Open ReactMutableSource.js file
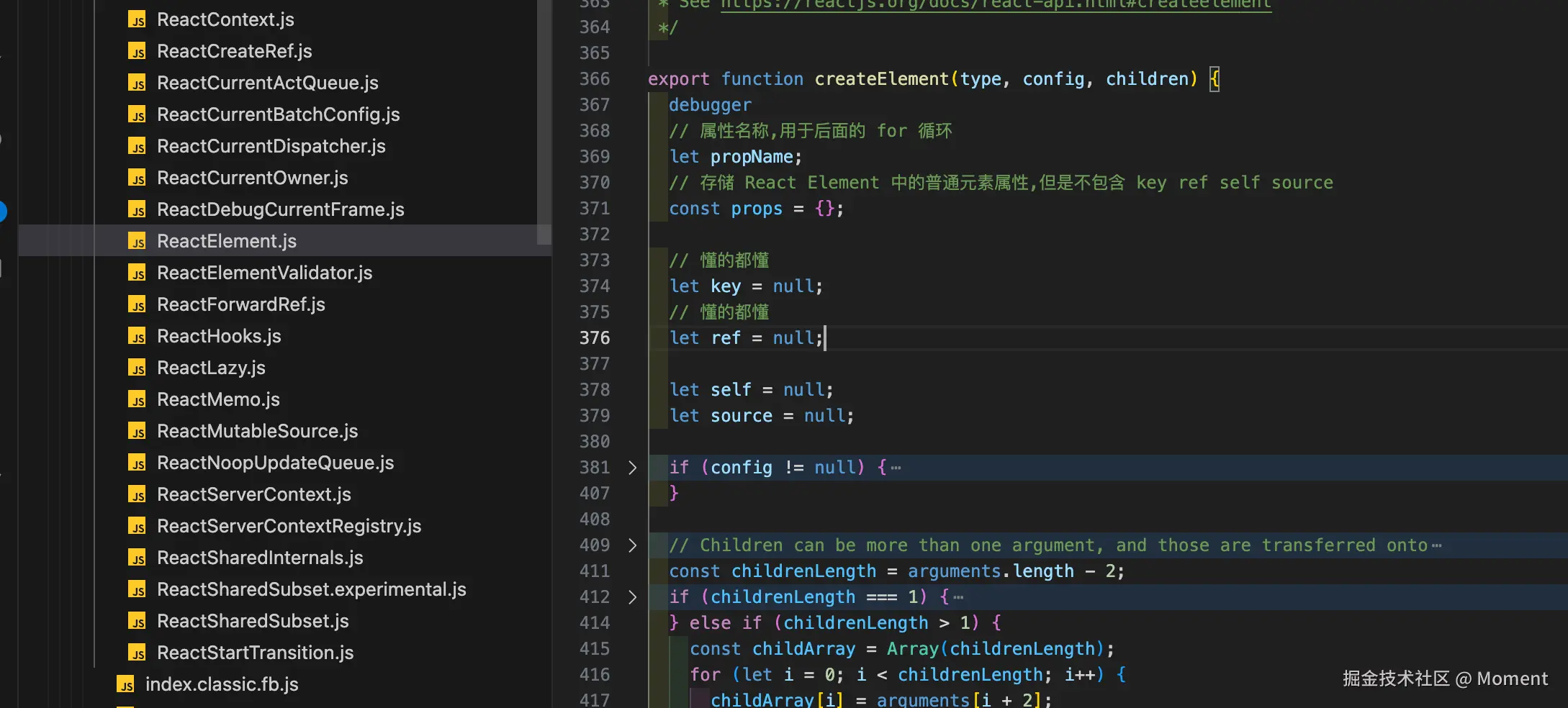Viewport: 1568px width, 708px height. (258, 431)
